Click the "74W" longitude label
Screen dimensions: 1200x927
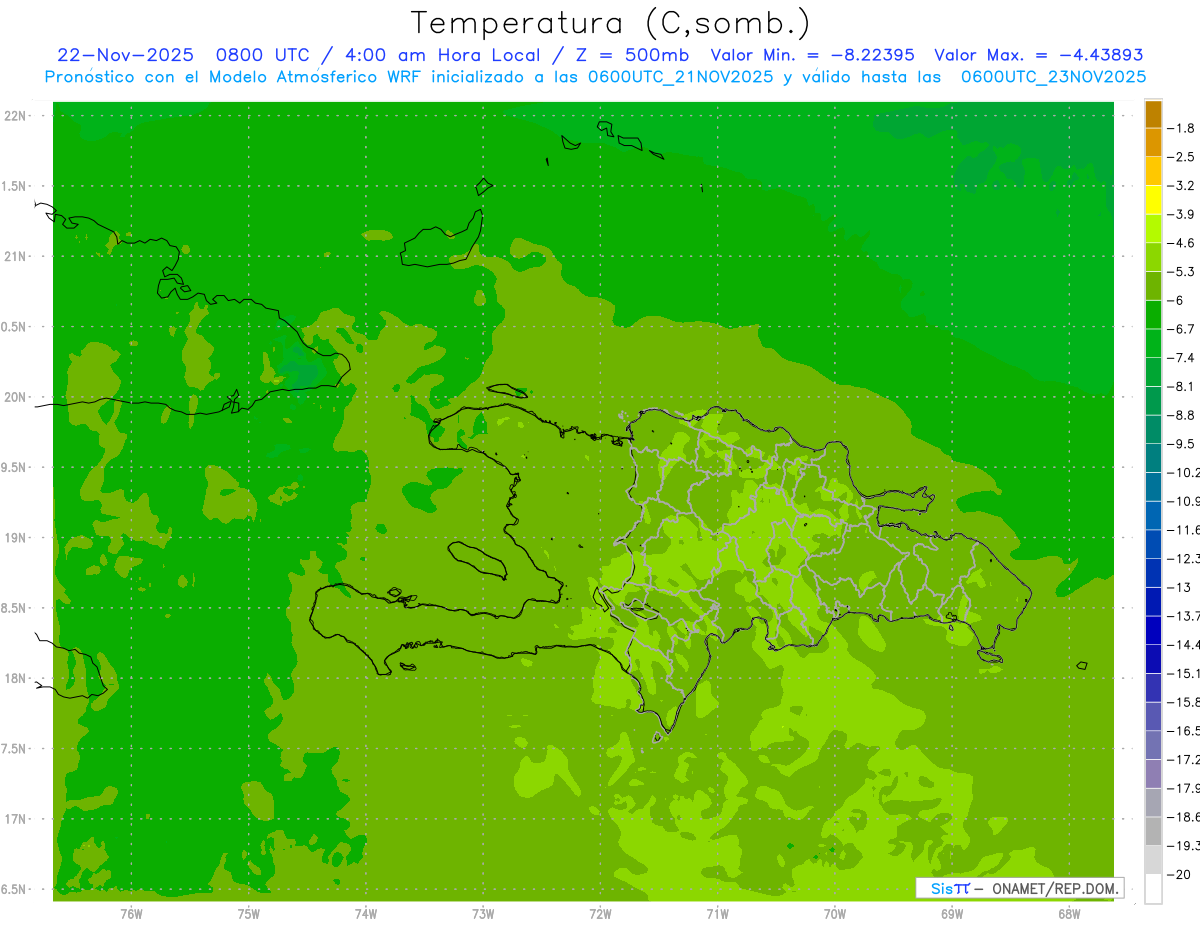(x=365, y=913)
